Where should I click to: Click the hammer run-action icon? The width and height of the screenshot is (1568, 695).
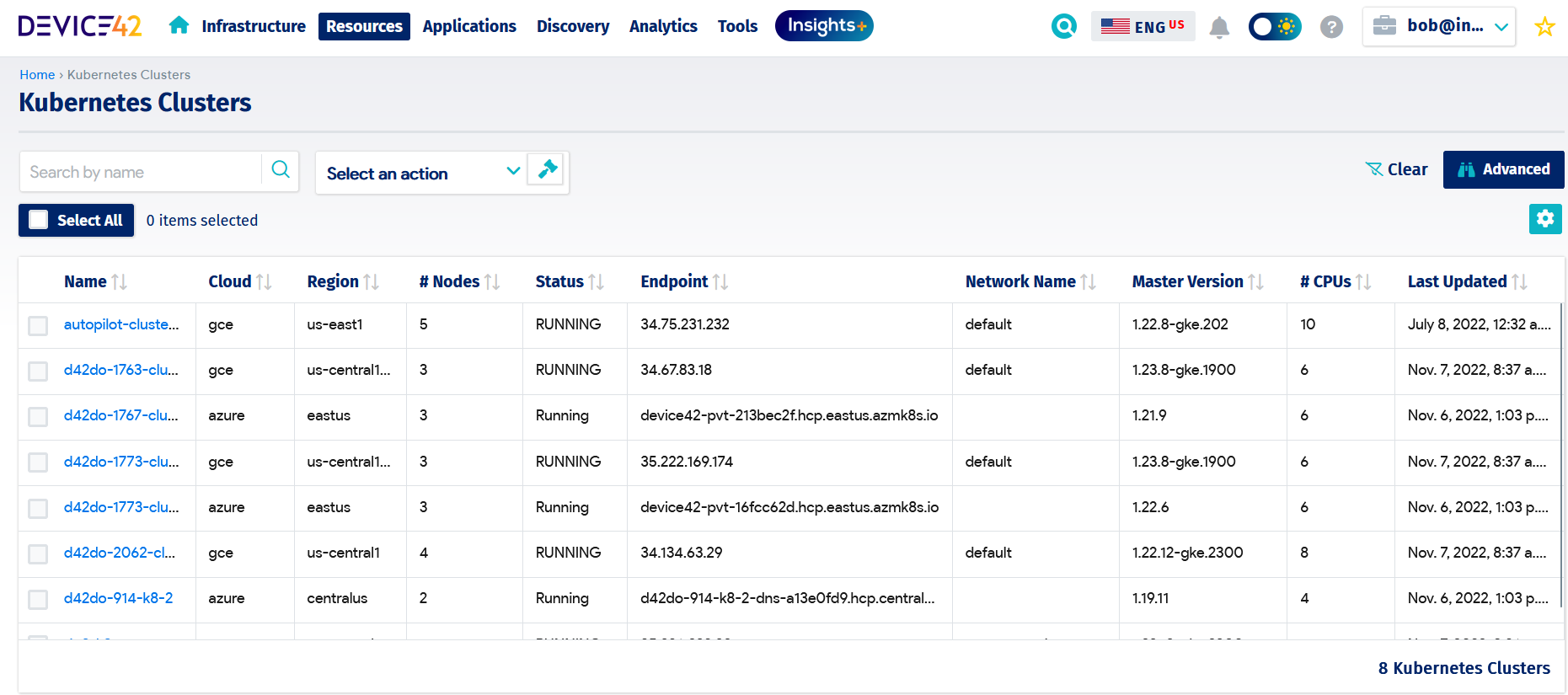pos(547,170)
